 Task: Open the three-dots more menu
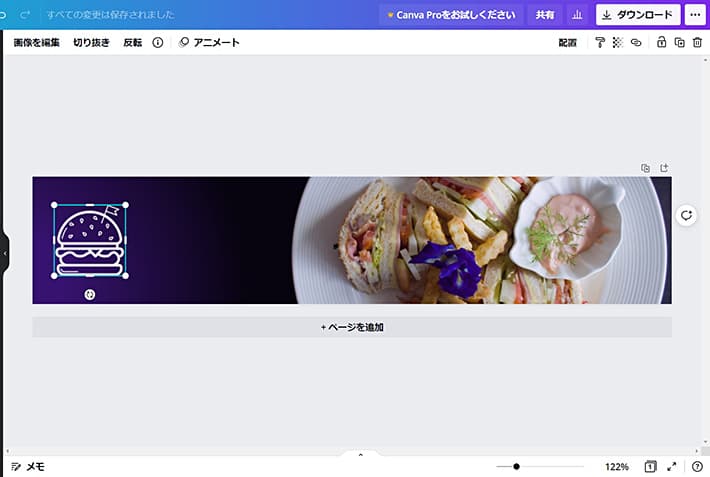pos(695,15)
